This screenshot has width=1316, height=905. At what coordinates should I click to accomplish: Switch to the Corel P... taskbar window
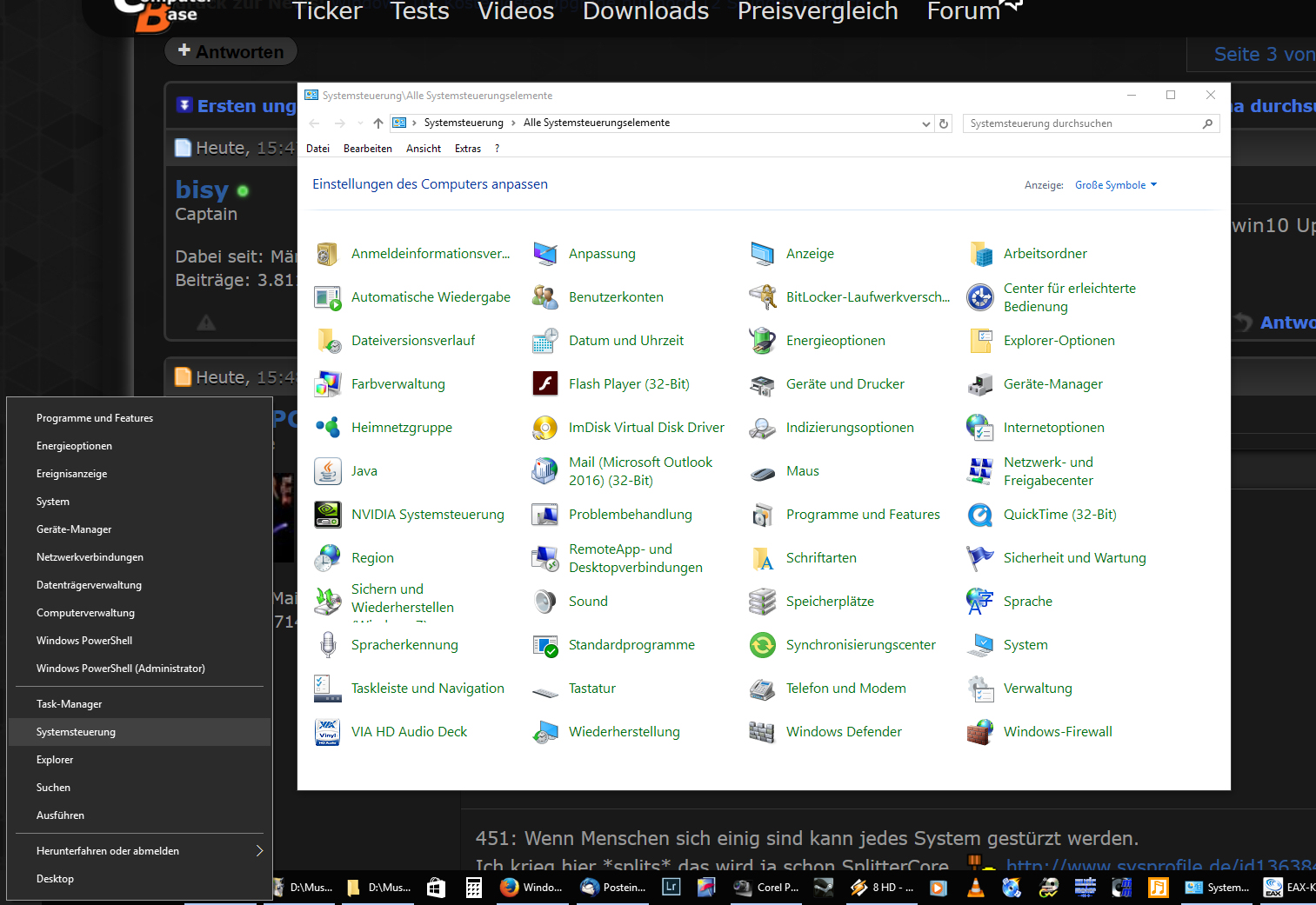(767, 887)
